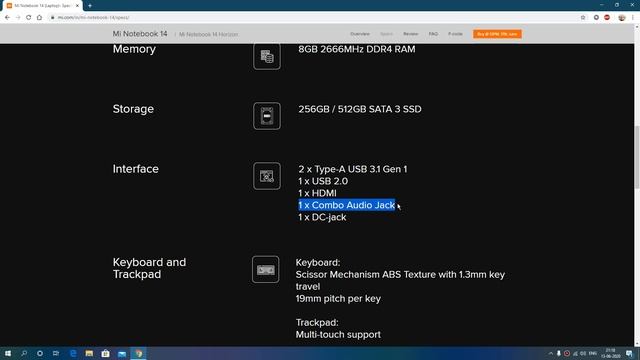Open the red ad-blocker extension icon
This screenshot has width=640, height=360.
(x=607, y=18)
